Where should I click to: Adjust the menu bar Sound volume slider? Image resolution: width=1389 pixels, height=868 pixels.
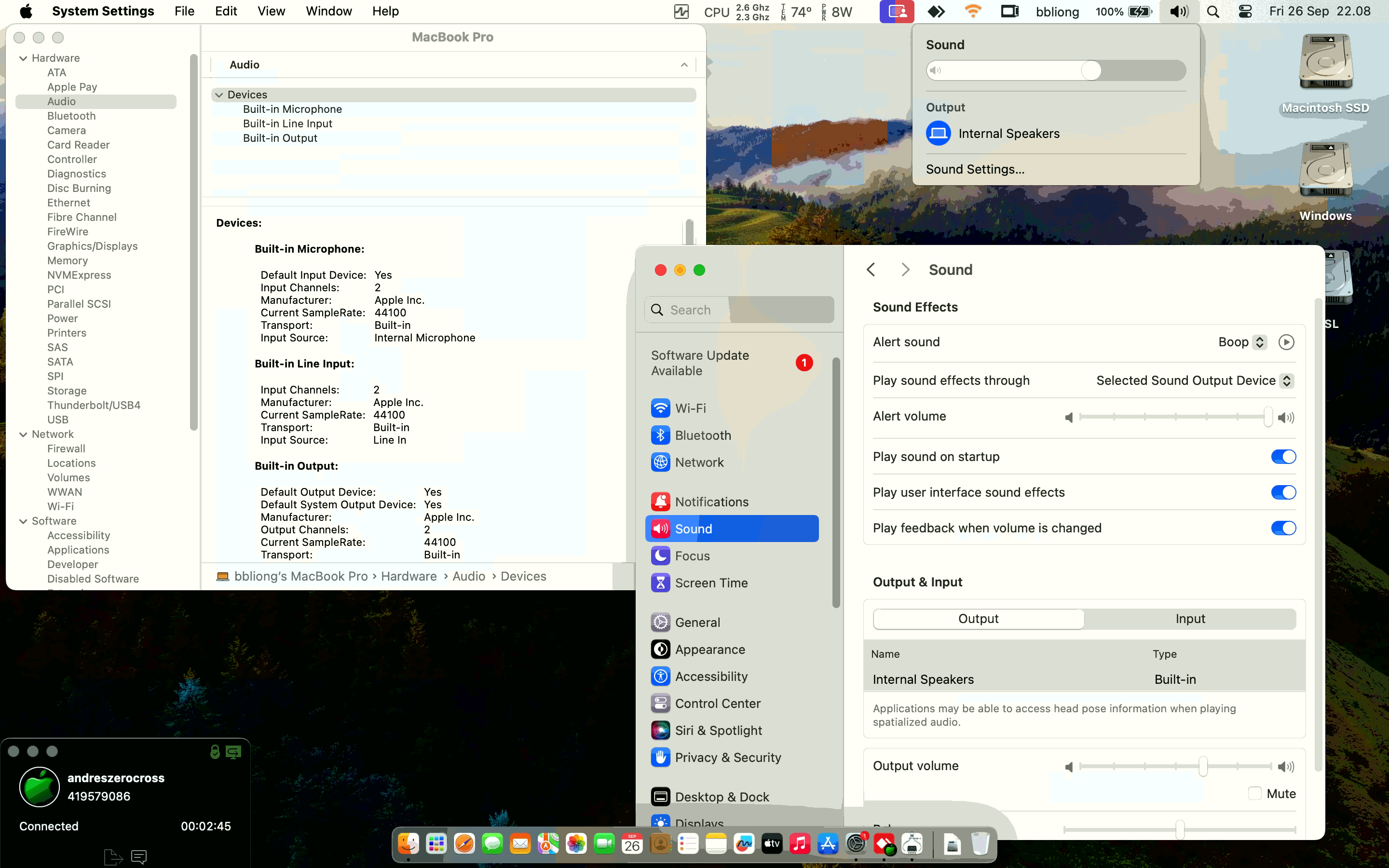1056,70
